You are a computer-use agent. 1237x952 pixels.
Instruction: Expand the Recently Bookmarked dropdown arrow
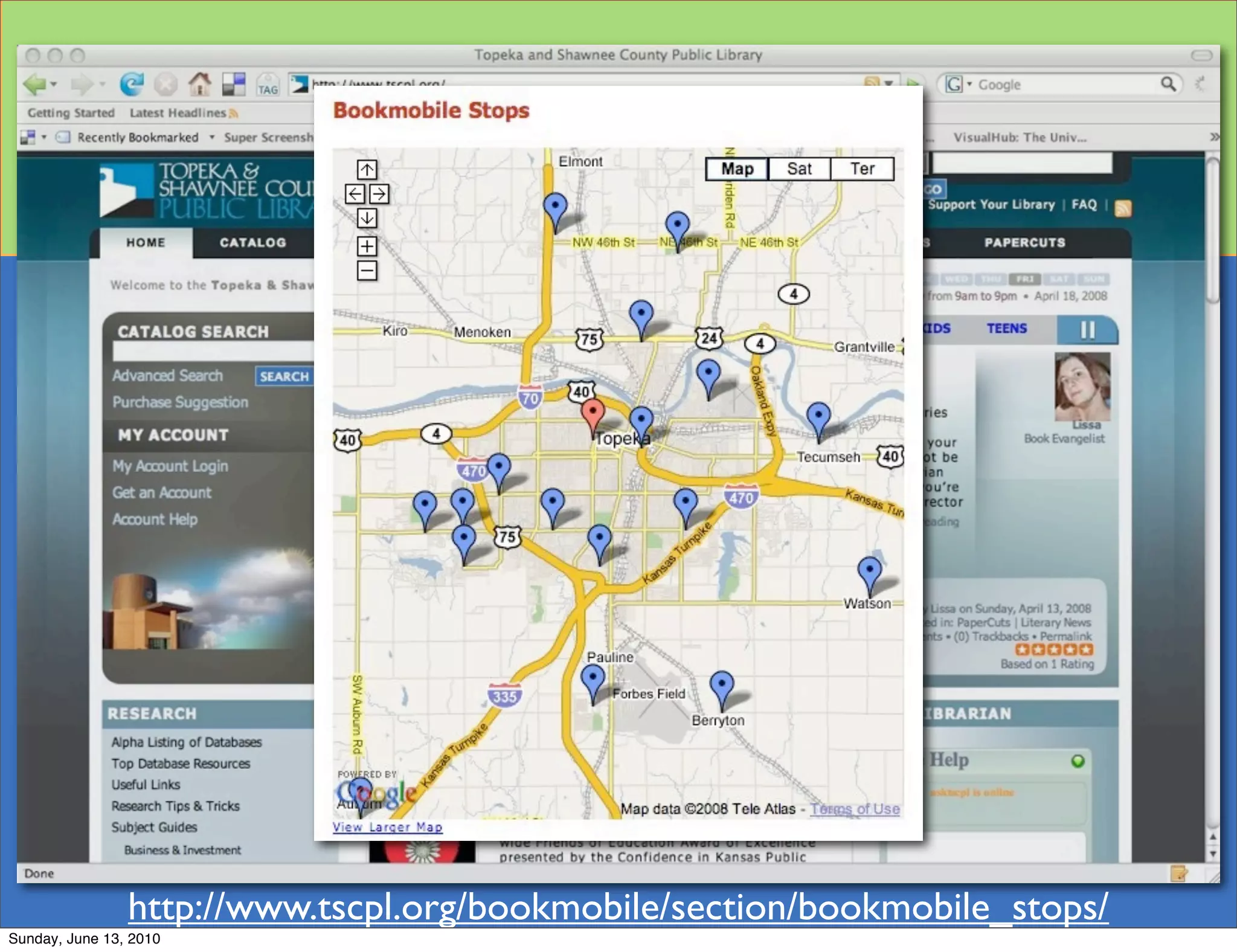(212, 137)
